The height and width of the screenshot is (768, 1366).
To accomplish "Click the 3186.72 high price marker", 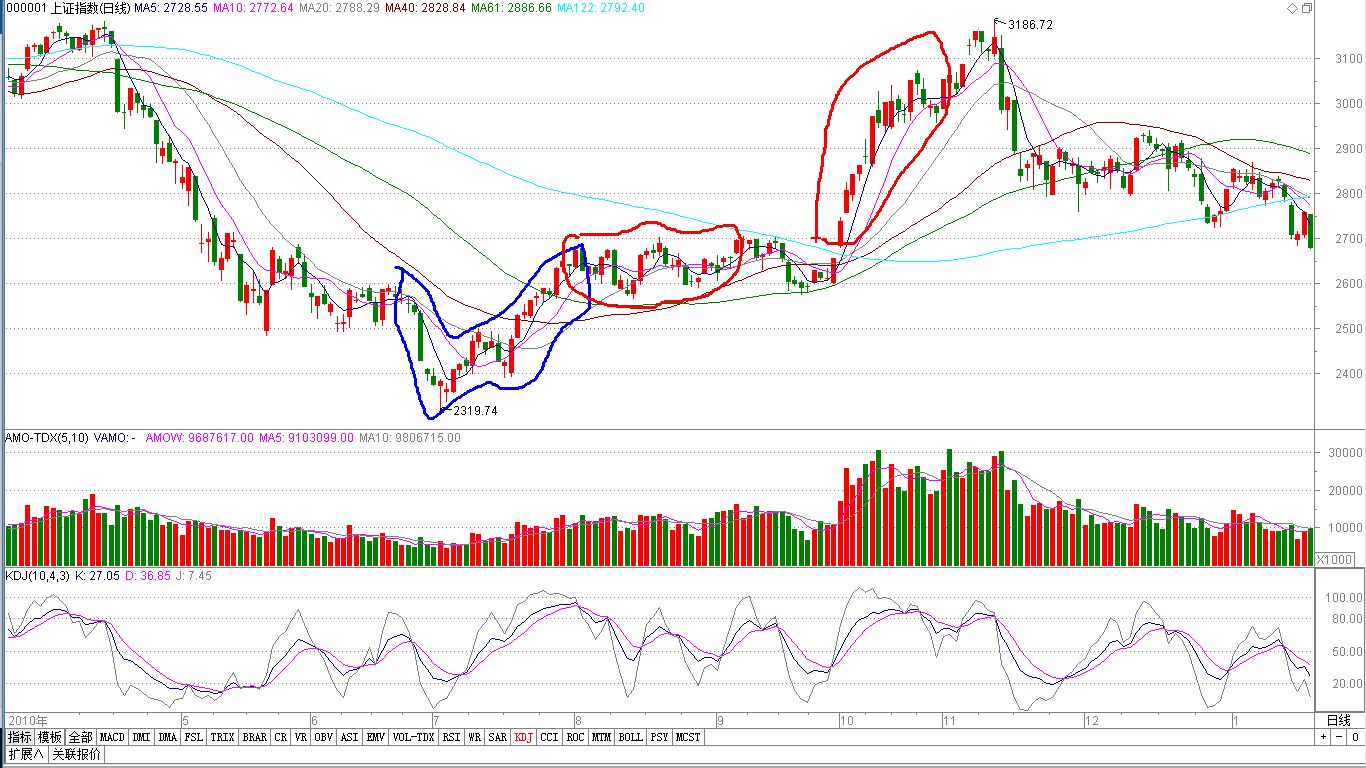I will point(1030,24).
